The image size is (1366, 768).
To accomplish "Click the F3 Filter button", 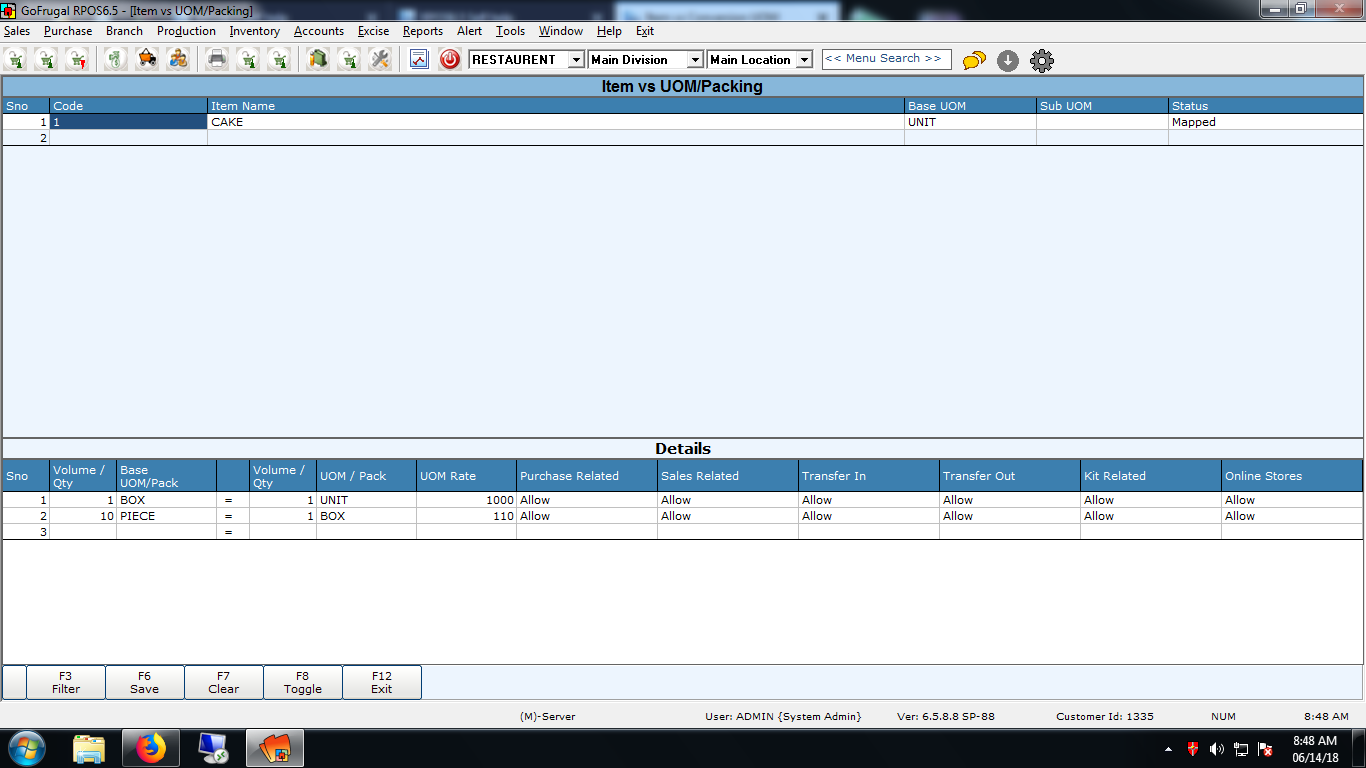I will coord(66,682).
